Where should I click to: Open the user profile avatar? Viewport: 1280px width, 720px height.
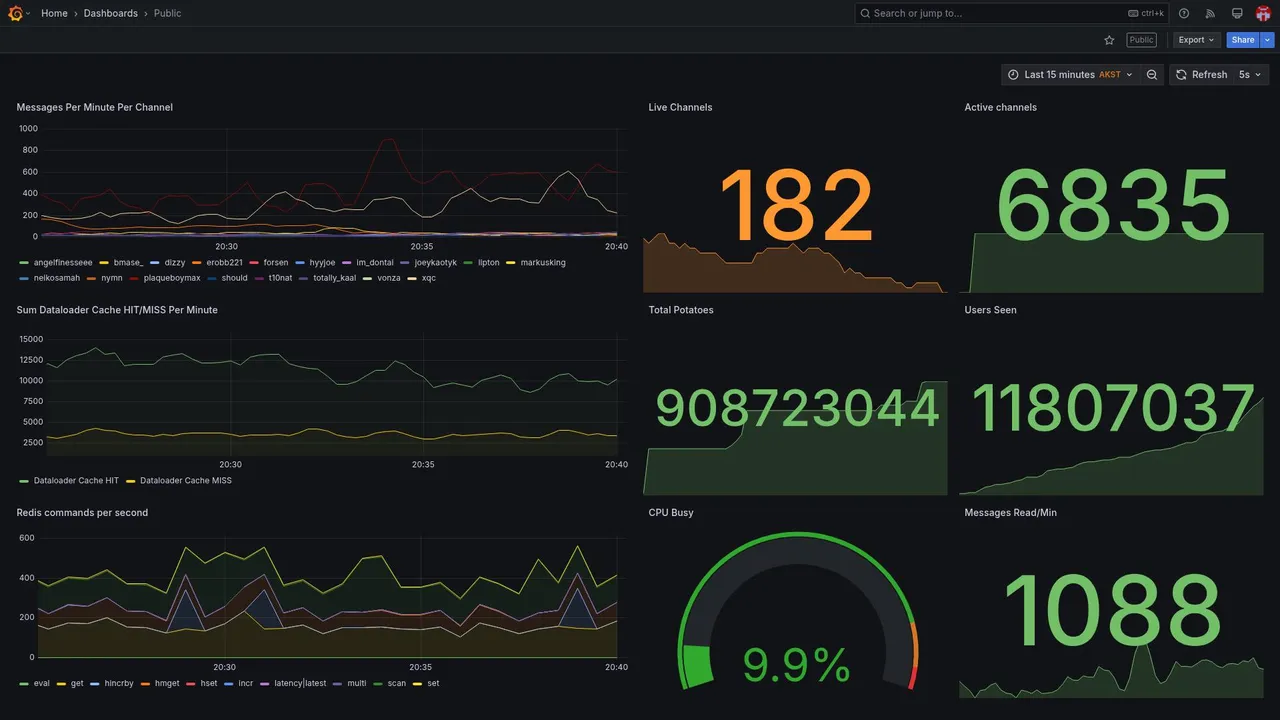1263,13
